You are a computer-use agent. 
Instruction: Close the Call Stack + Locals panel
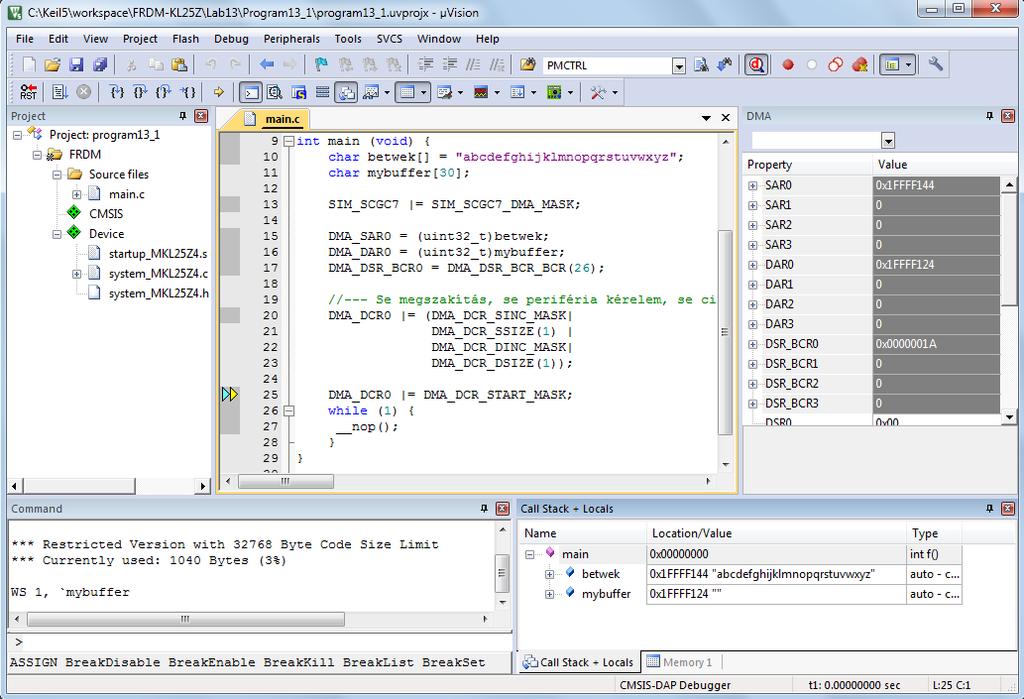pos(1008,508)
